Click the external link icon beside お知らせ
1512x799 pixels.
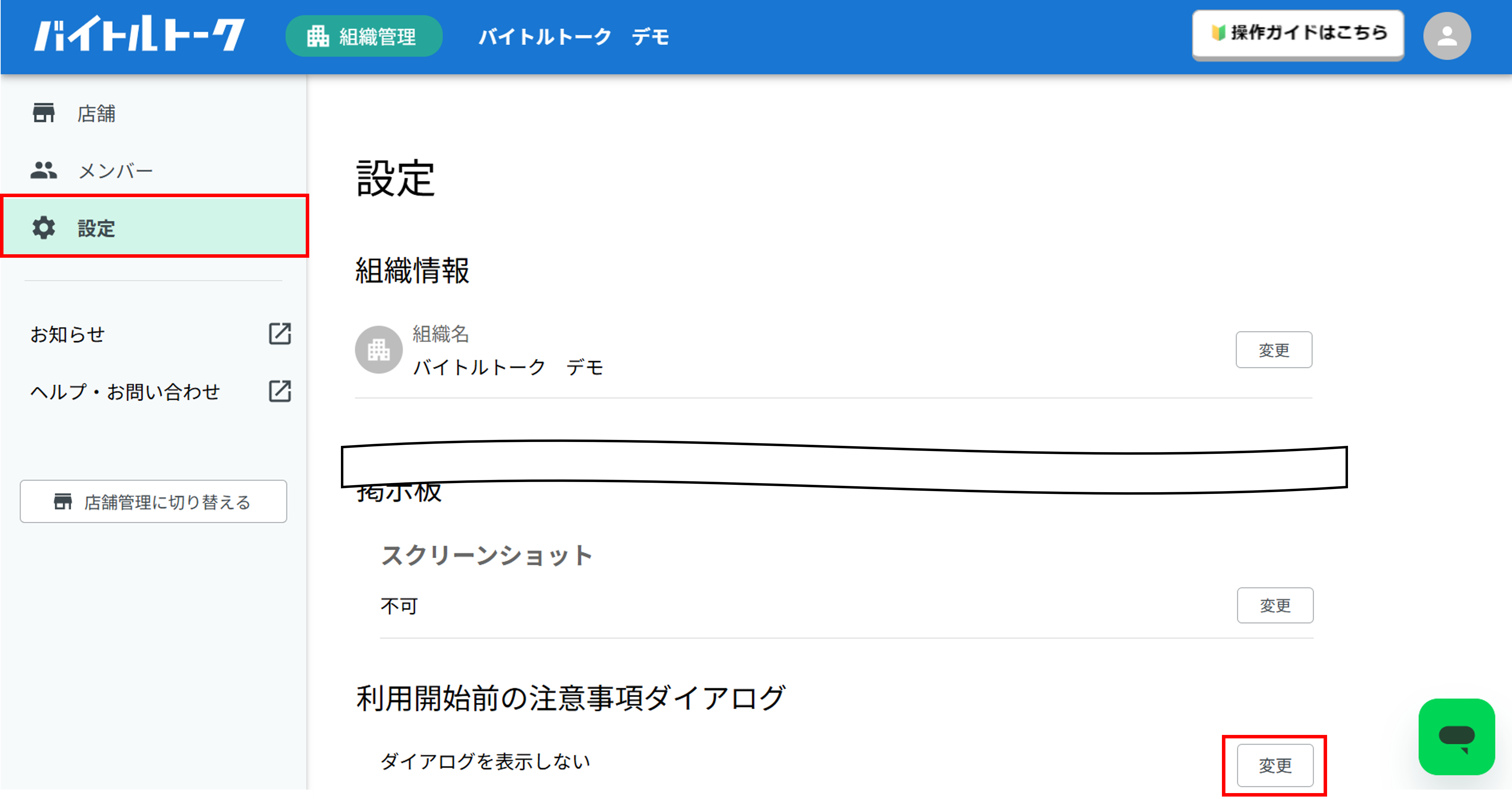point(280,333)
